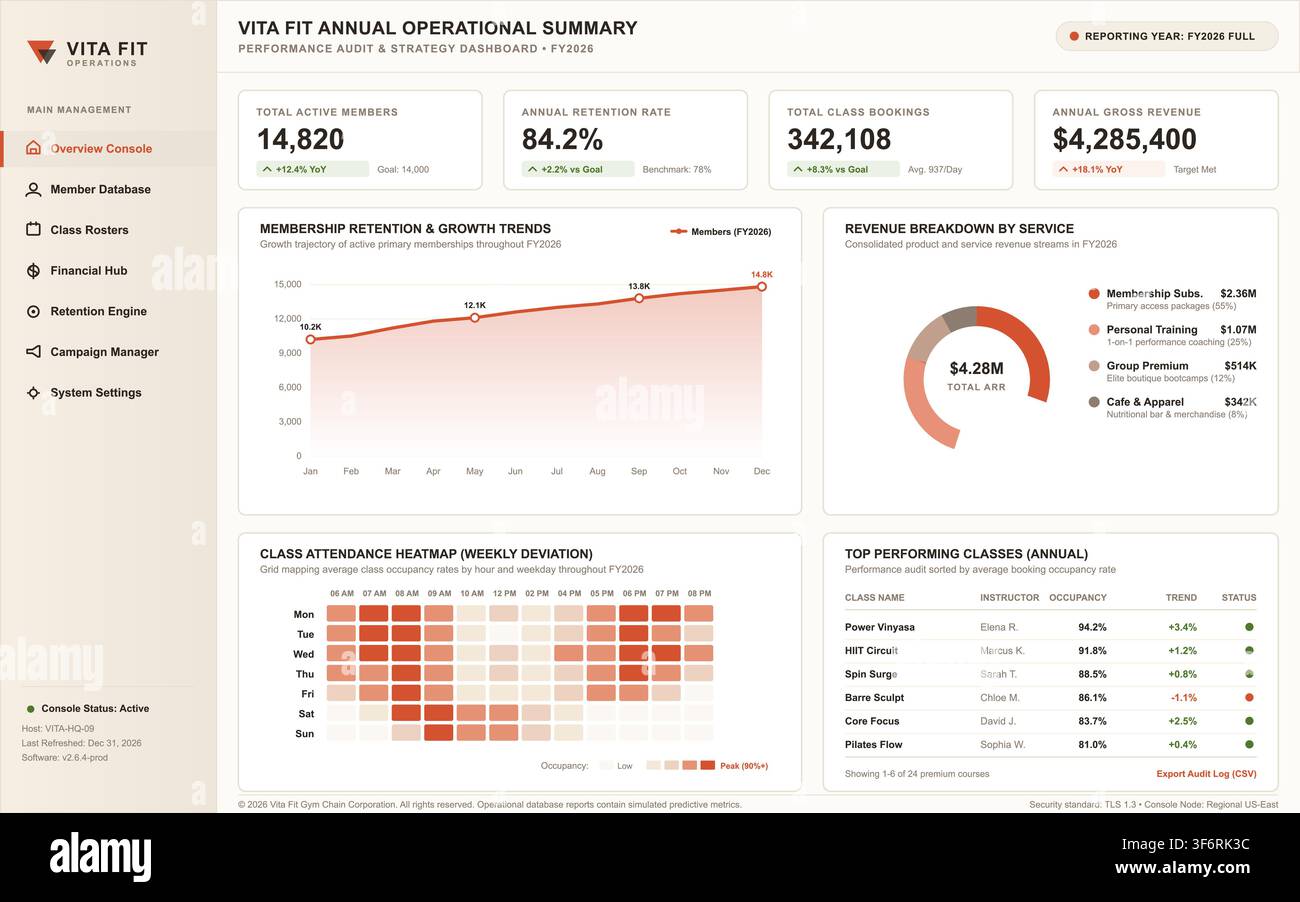Click the Membership Subs. legend color dot
1300x902 pixels.
click(1094, 294)
